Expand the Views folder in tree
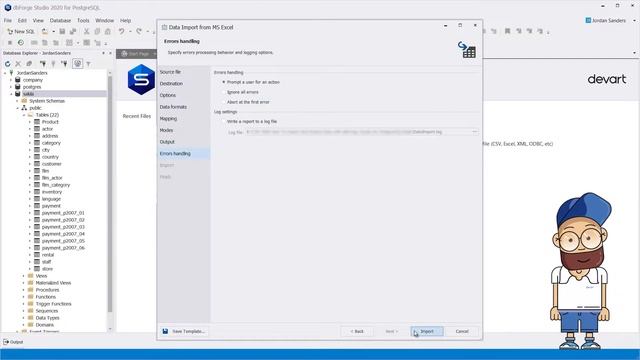The height and width of the screenshot is (360, 640). (x=24, y=276)
